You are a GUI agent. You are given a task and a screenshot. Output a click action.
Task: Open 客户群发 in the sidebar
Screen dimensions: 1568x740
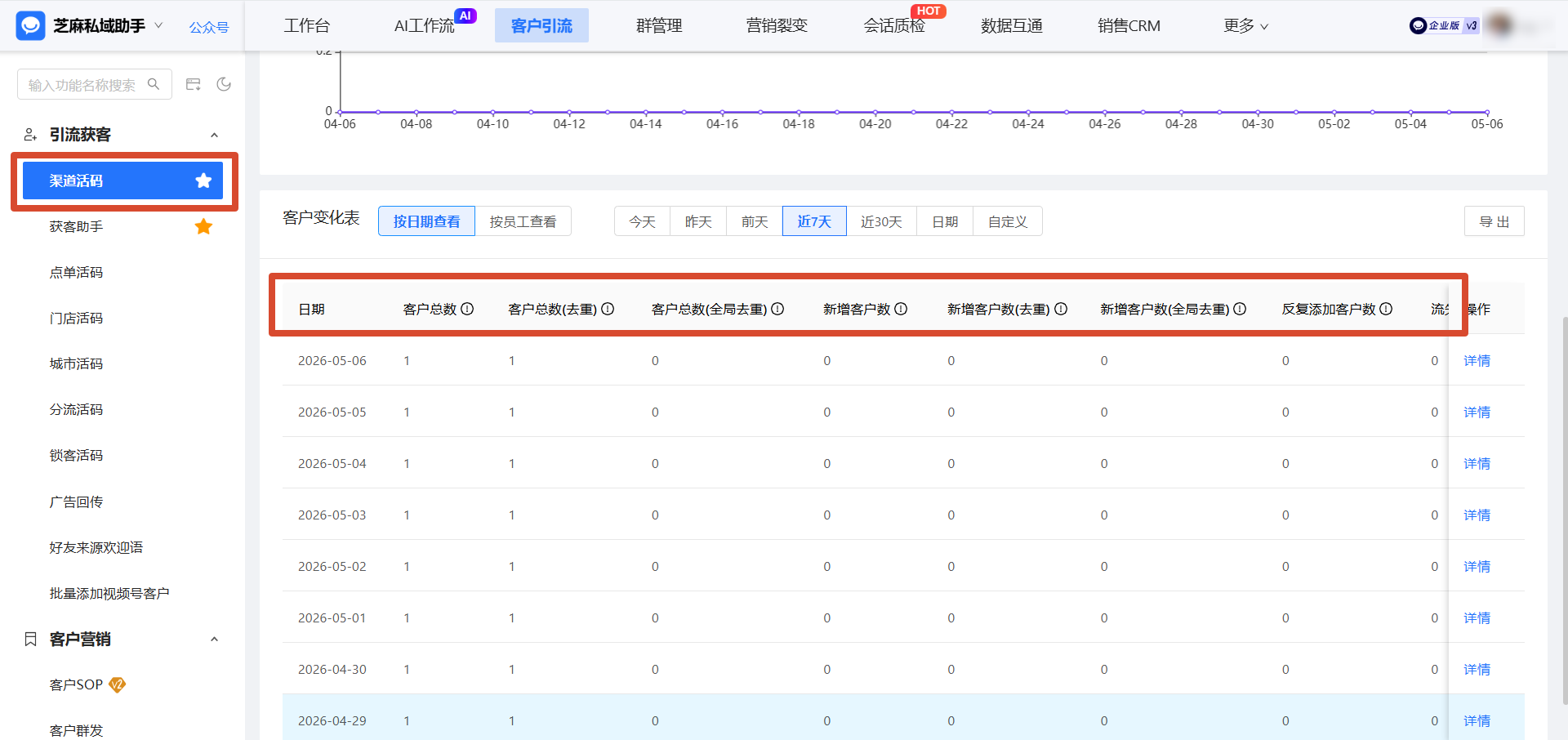pyautogui.click(x=76, y=730)
